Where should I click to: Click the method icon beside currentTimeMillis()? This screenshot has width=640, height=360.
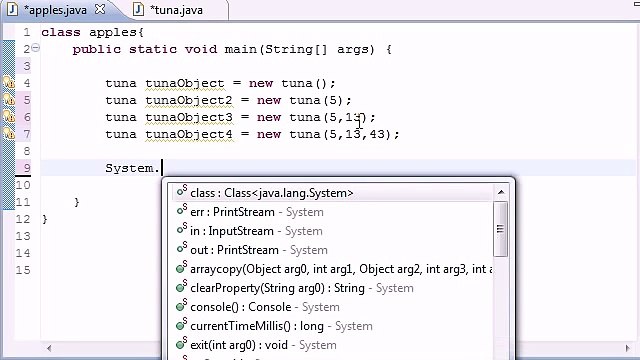(181, 324)
